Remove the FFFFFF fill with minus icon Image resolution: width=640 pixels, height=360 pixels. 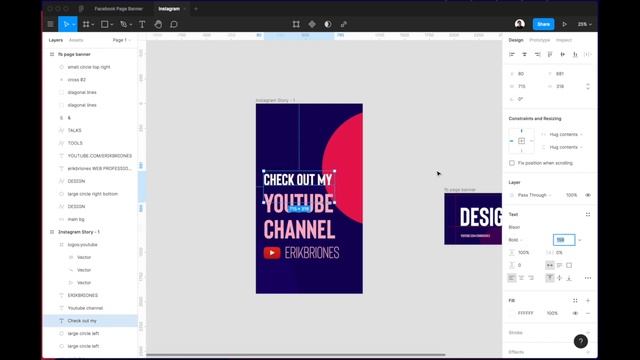pos(588,313)
